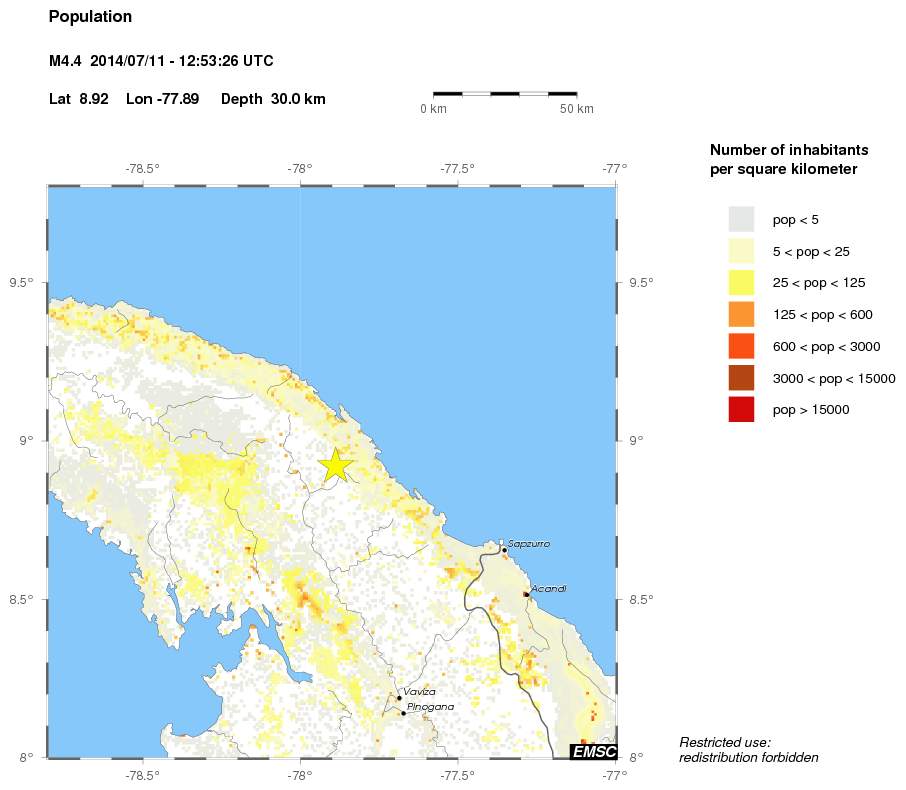Click the pale yellow '5 < pop < 25' swatch
The height and width of the screenshot is (790, 906).
[741, 251]
